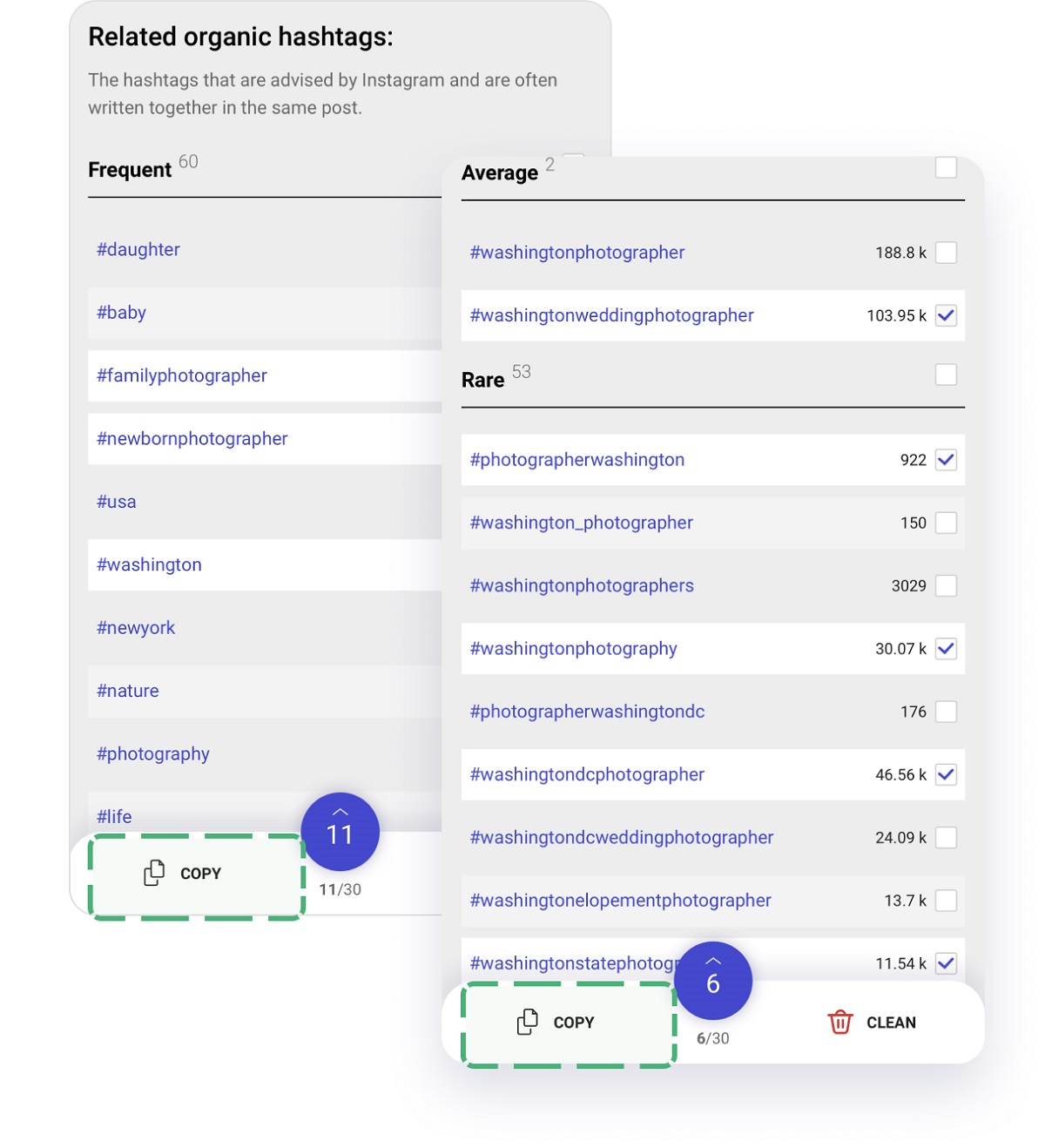Click the red trash bin icon
1045x1148 pixels.
pyautogui.click(x=840, y=1022)
